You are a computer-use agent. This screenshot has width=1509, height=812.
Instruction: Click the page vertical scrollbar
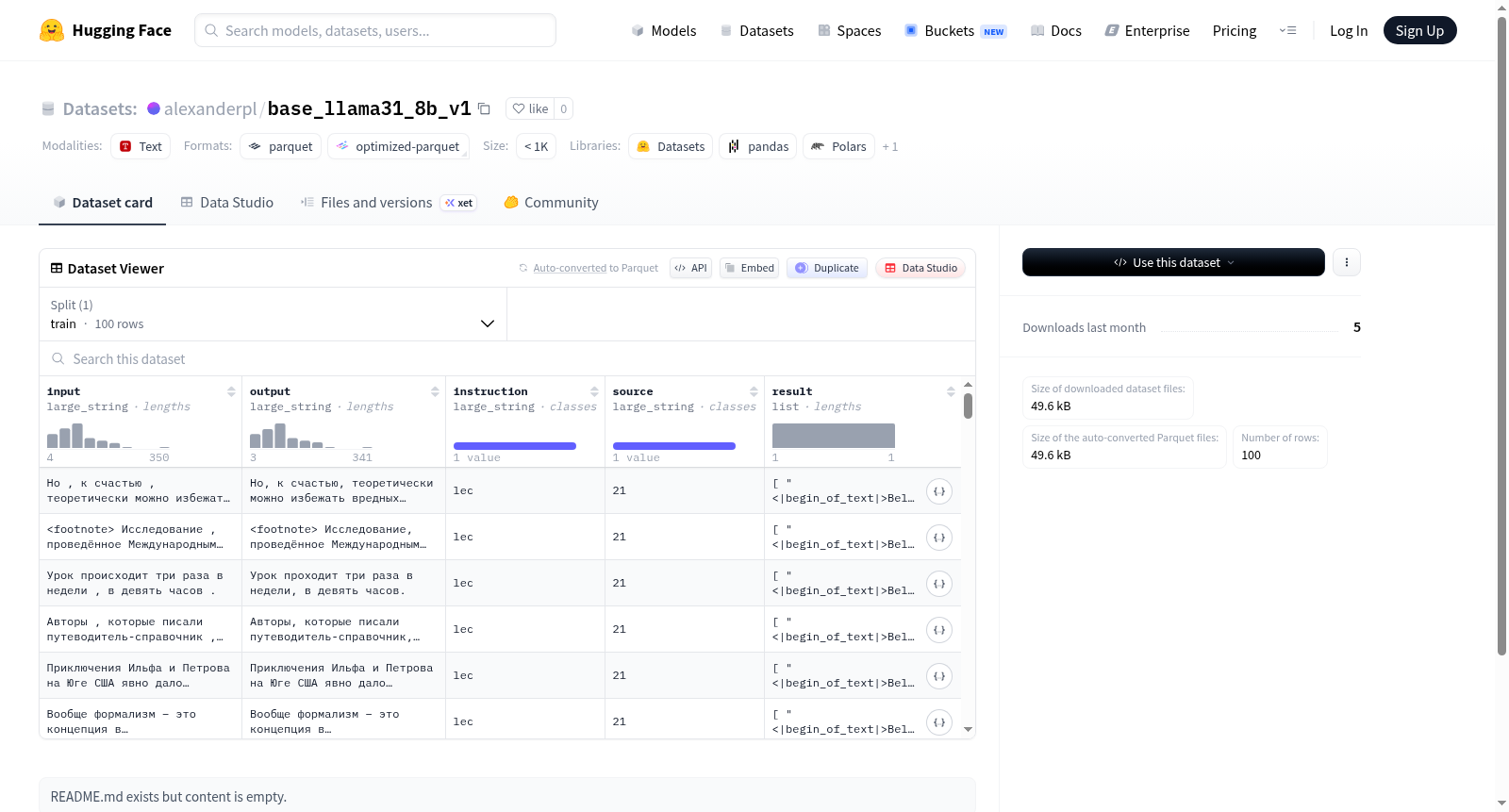(x=1501, y=335)
